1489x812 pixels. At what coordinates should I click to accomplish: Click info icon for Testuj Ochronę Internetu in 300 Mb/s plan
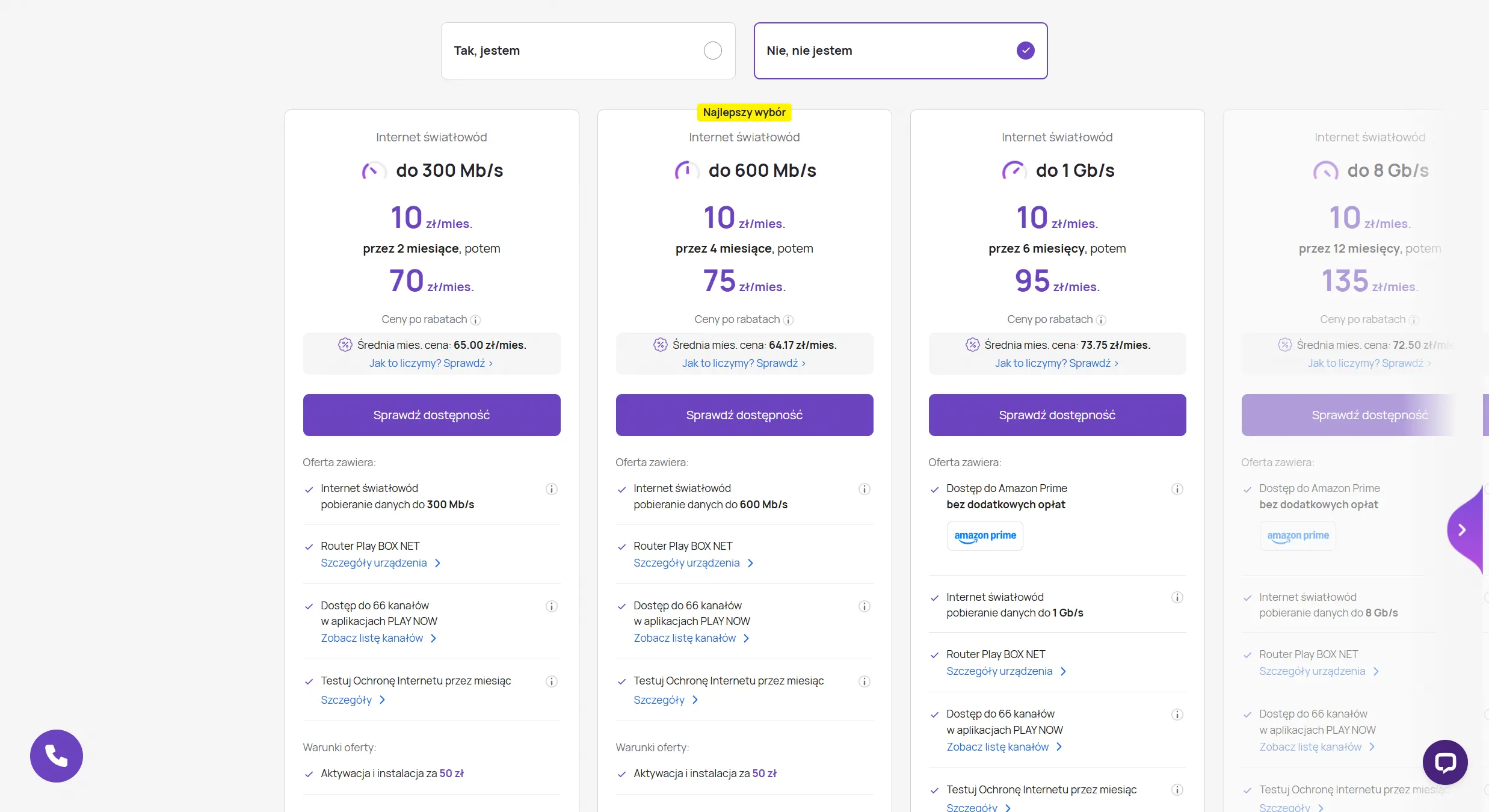[x=551, y=681]
